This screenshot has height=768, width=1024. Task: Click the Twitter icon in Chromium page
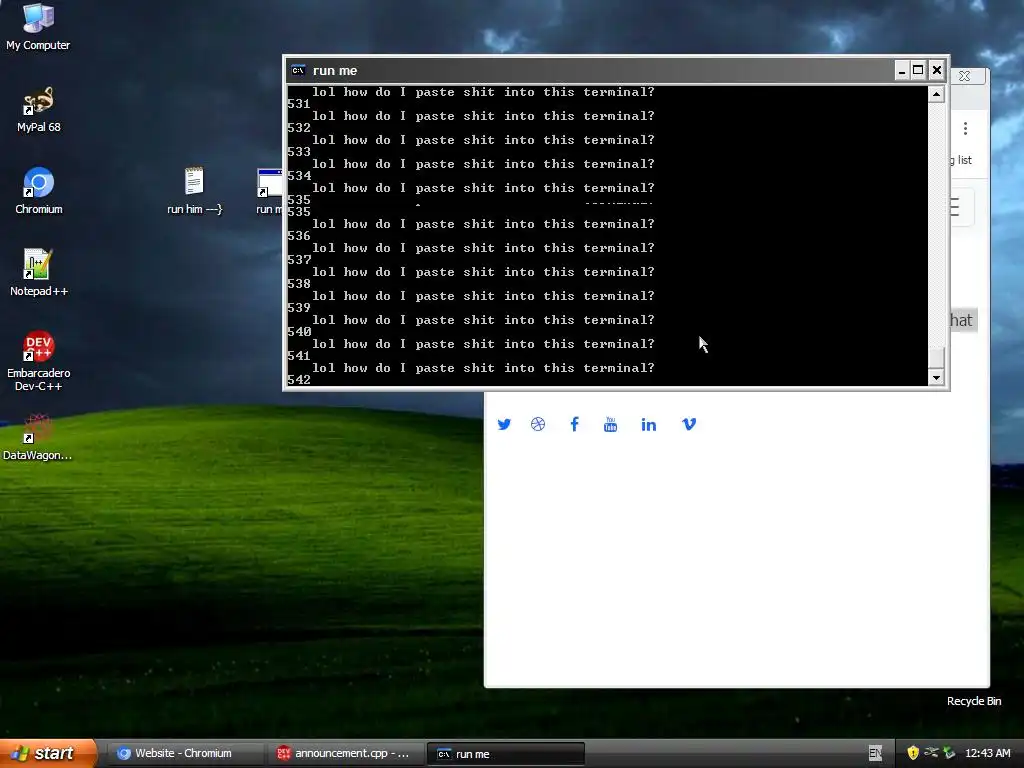tap(504, 424)
